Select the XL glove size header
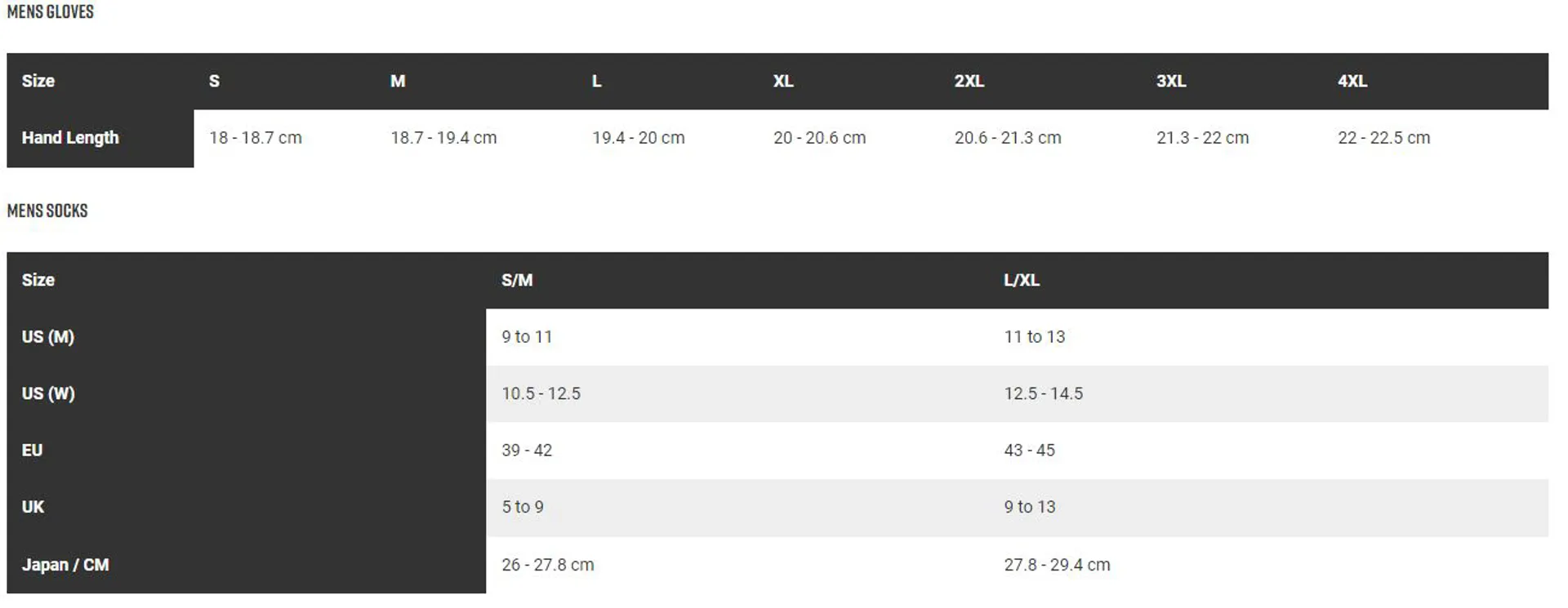The image size is (1568, 608). tap(783, 81)
